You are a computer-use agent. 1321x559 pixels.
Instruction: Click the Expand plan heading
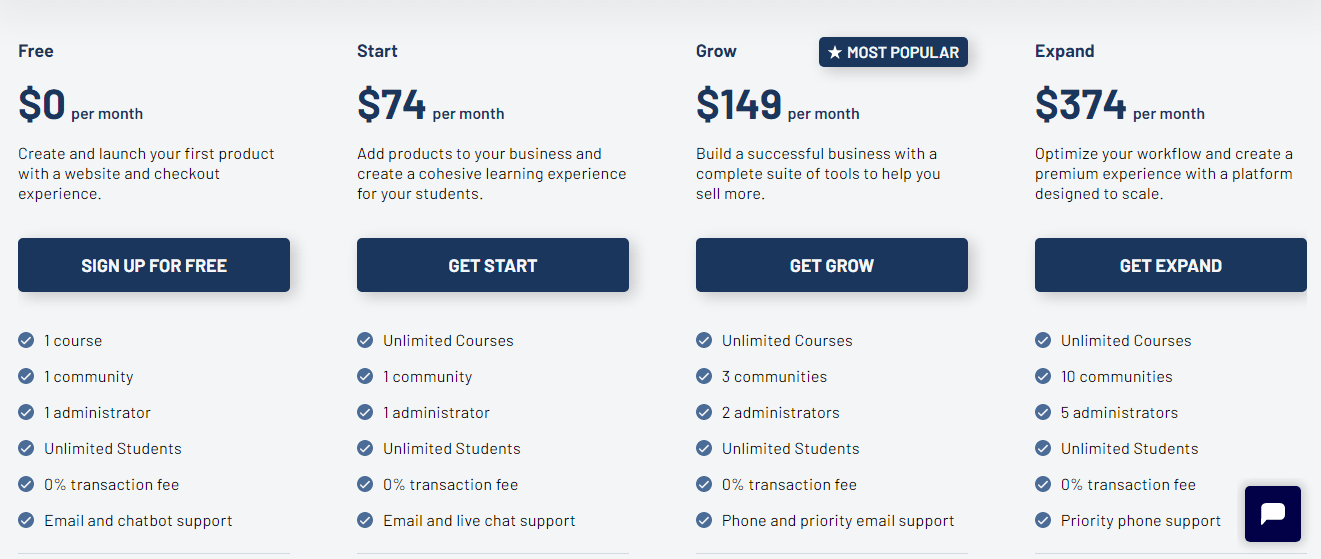pos(1064,51)
